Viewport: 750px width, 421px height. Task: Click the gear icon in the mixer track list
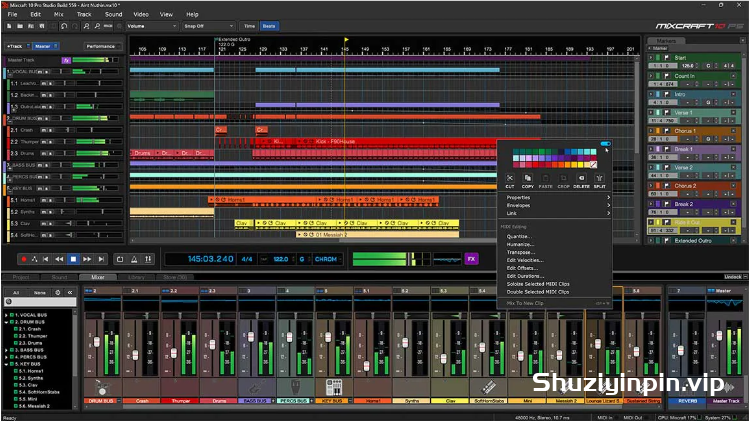tap(58, 292)
